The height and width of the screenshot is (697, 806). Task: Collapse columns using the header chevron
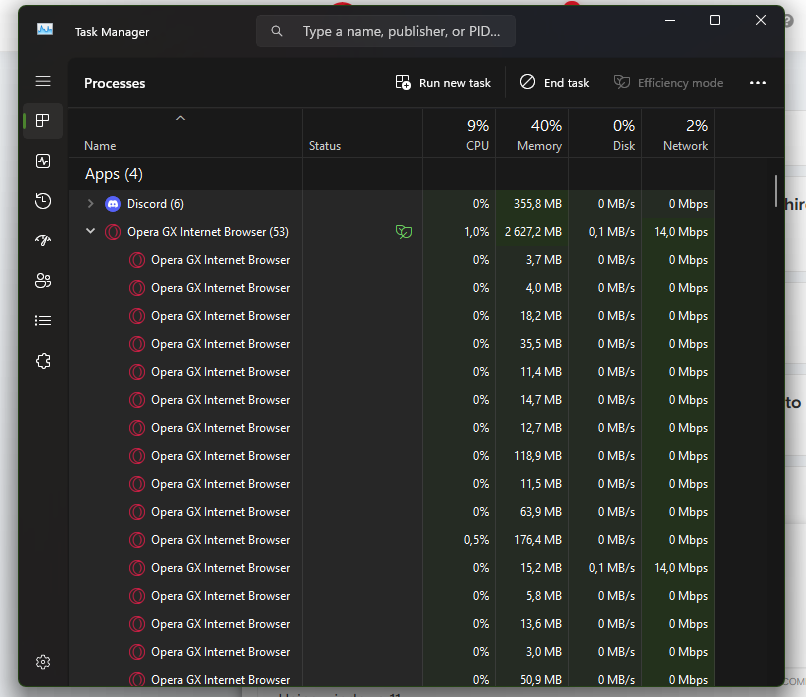click(180, 118)
